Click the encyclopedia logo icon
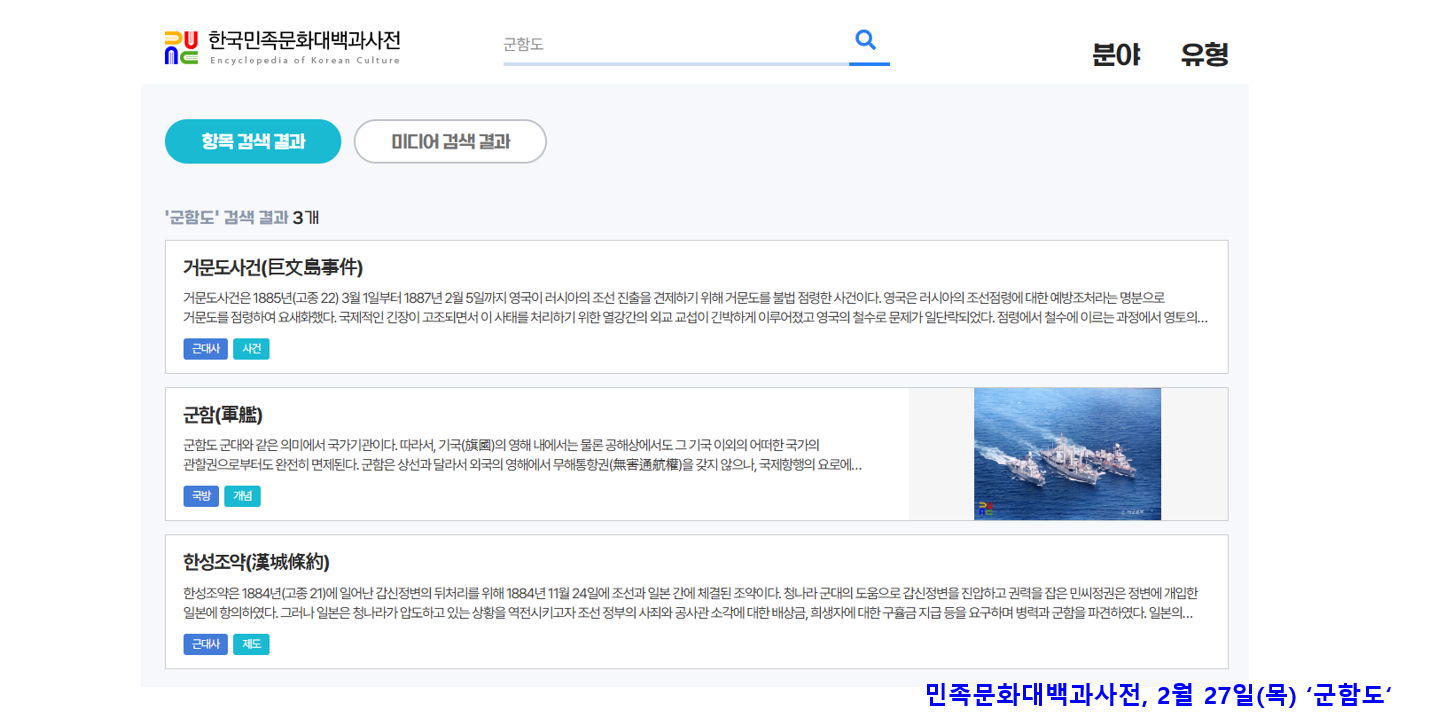 [x=181, y=47]
